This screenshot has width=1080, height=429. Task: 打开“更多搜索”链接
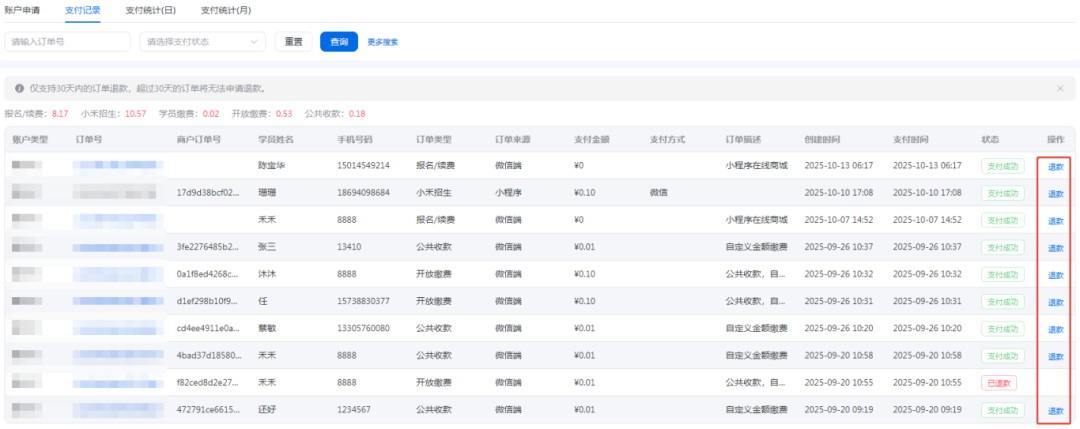[x=383, y=42]
